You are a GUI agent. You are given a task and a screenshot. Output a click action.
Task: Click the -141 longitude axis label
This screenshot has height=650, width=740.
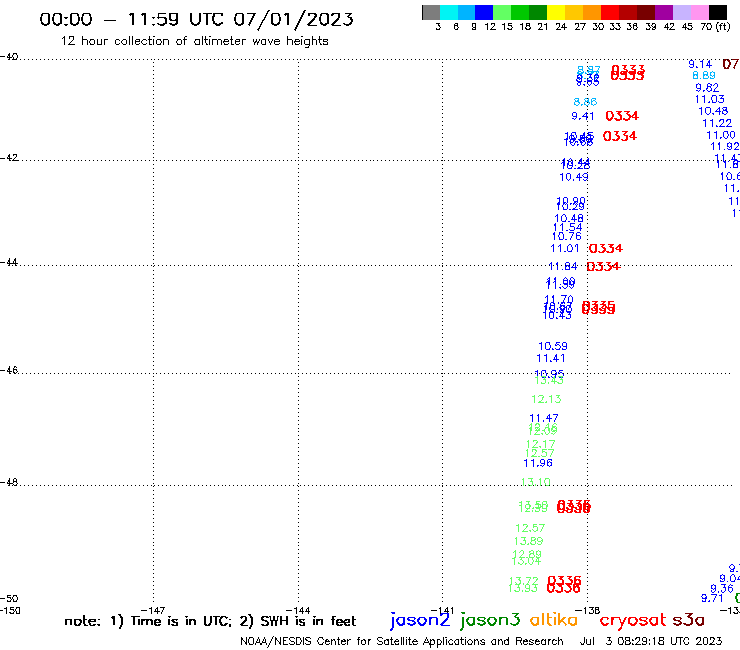(x=443, y=610)
